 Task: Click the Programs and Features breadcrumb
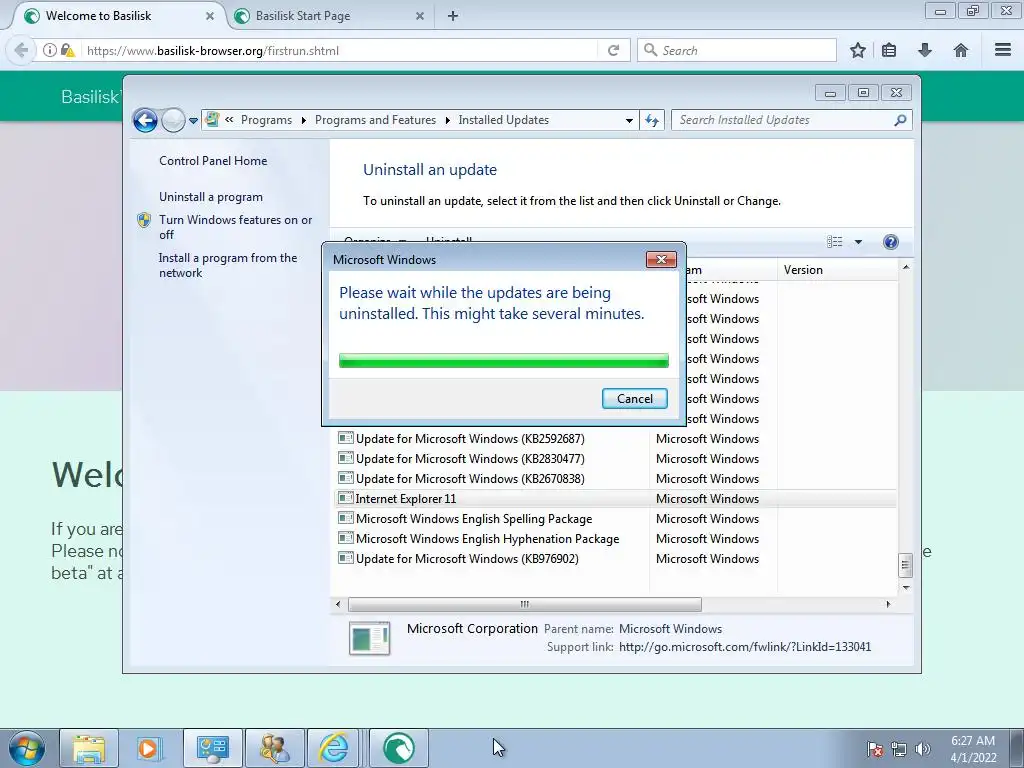click(376, 120)
